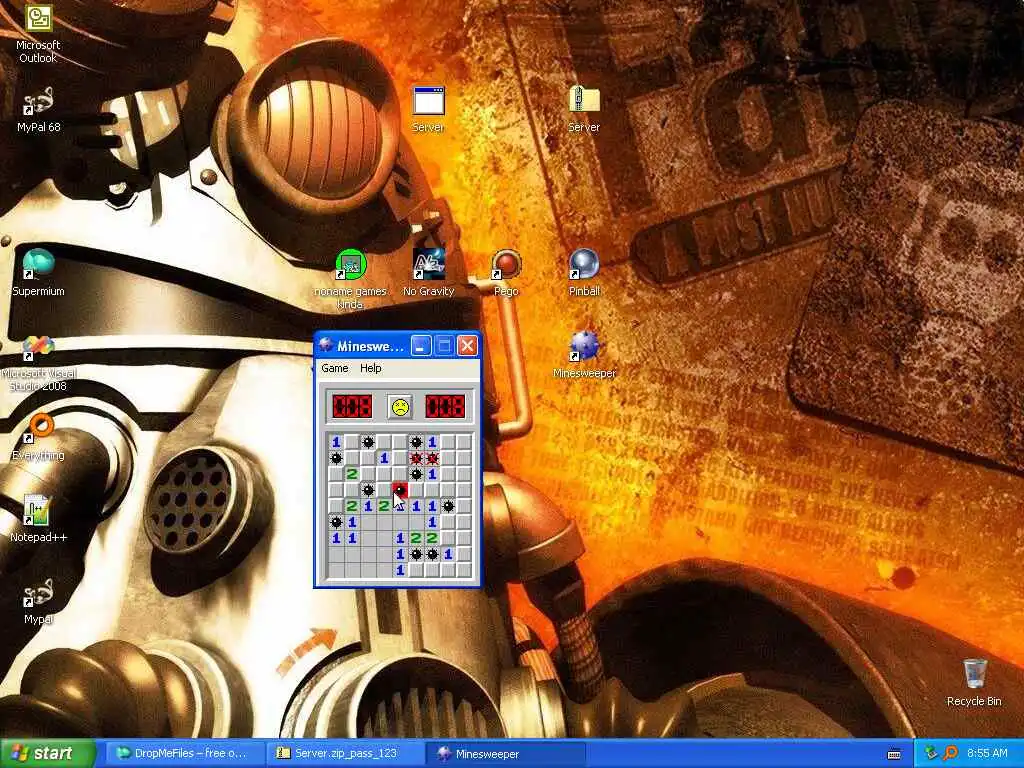Select the Server window-icon shortcut

[428, 110]
